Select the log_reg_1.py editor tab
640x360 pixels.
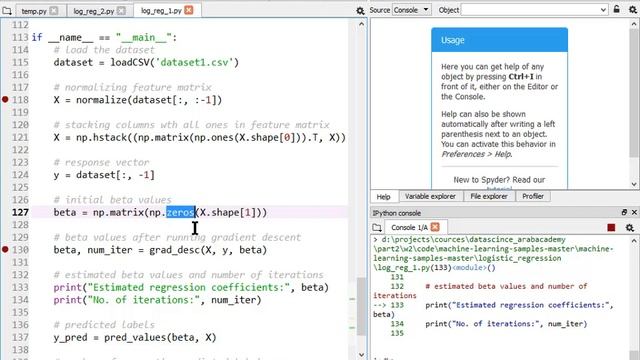(161, 11)
